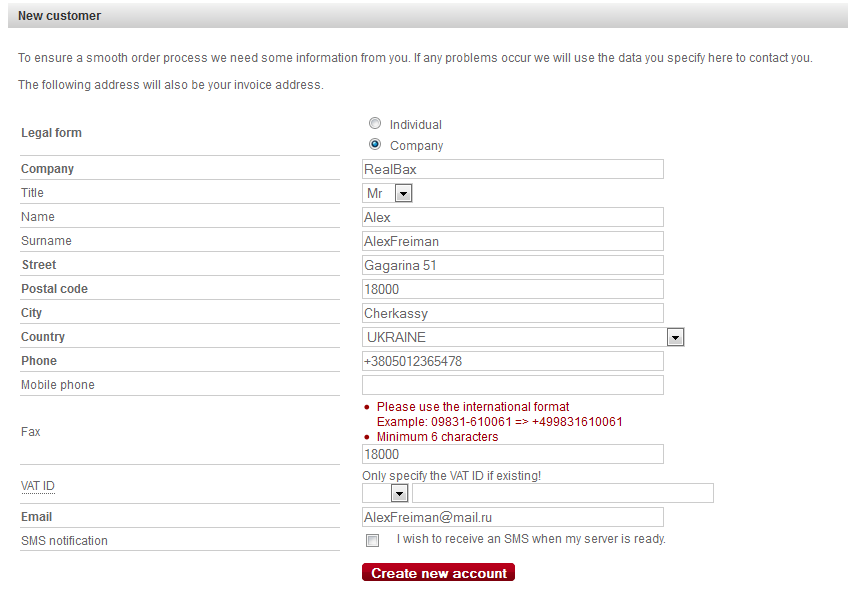Click the VAT ID label link

(x=38, y=486)
